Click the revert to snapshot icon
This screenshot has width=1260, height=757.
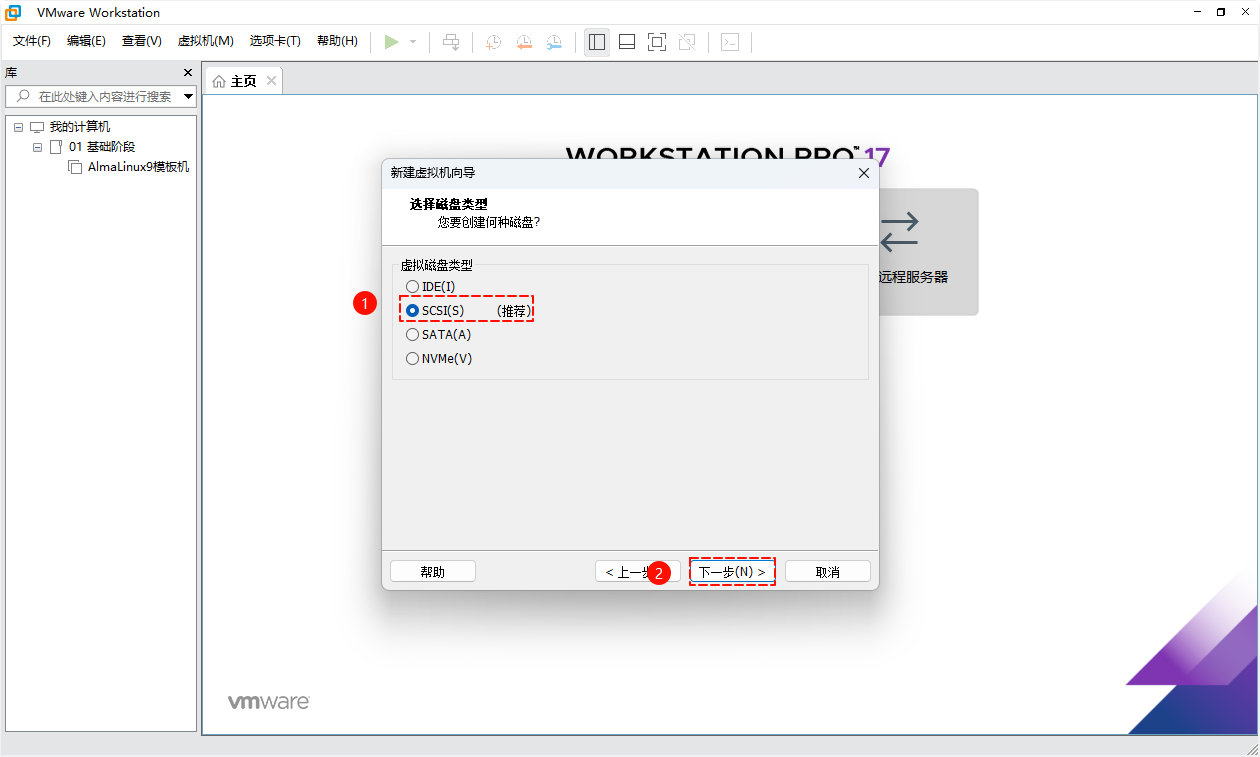pyautogui.click(x=524, y=41)
